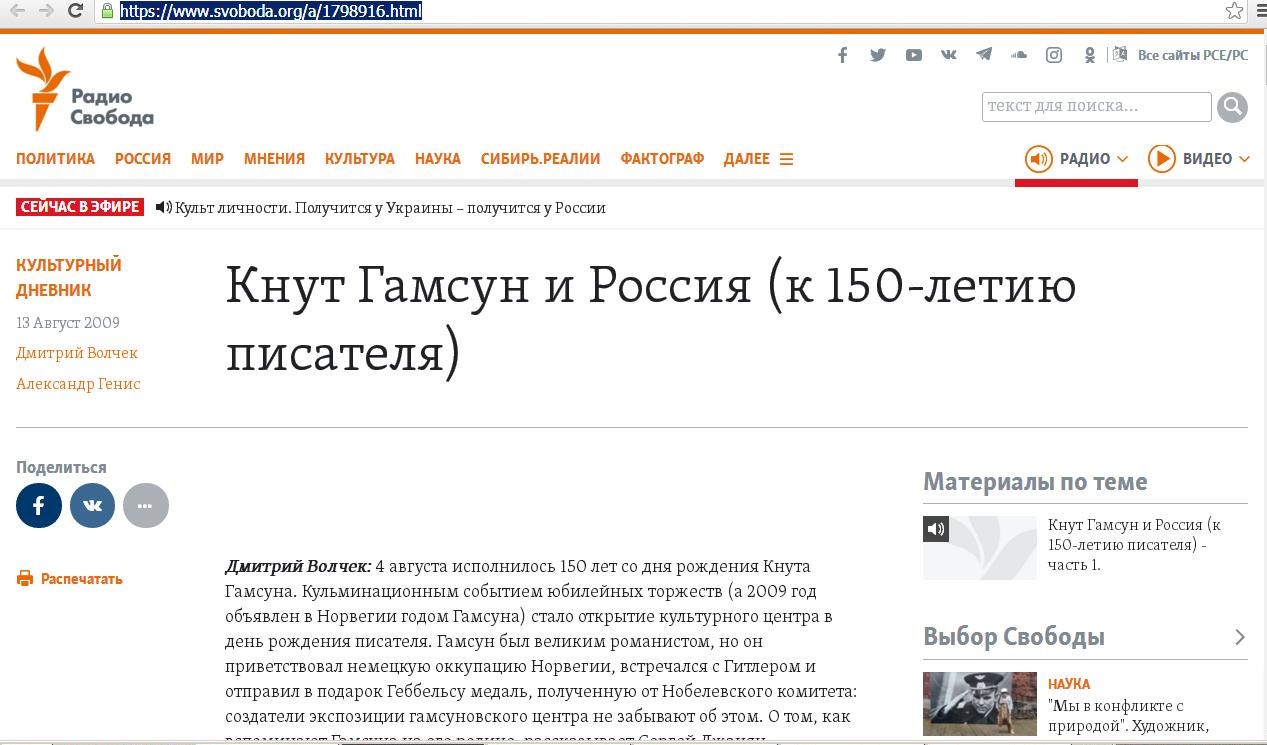Click the browser address bar URL

[271, 11]
